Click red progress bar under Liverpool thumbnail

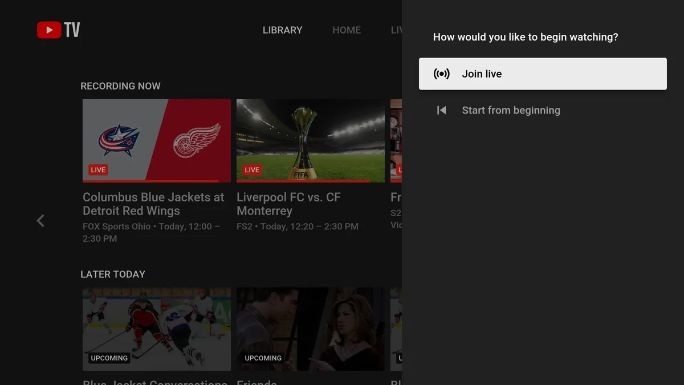[303, 181]
